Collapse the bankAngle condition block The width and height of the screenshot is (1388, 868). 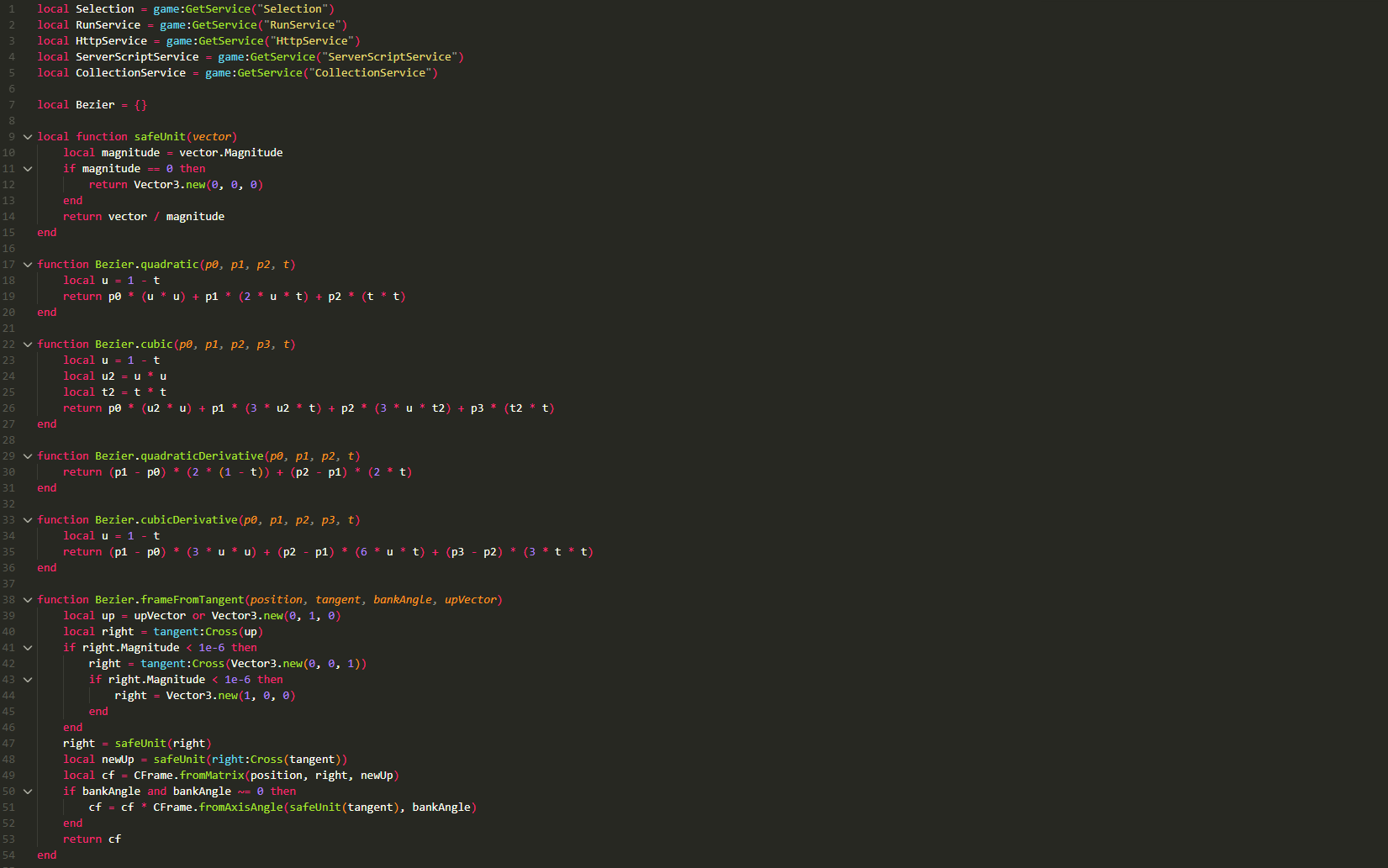click(x=28, y=791)
